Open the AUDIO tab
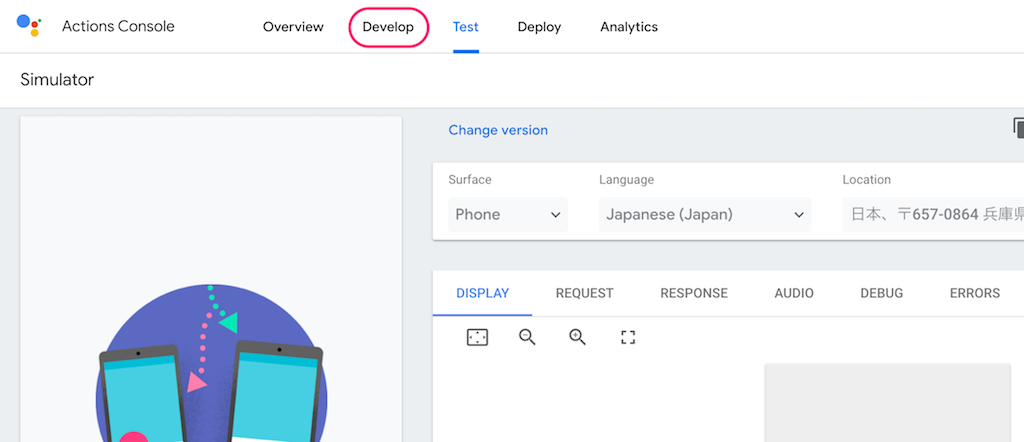Screen dimensions: 1024x442 coord(794,293)
